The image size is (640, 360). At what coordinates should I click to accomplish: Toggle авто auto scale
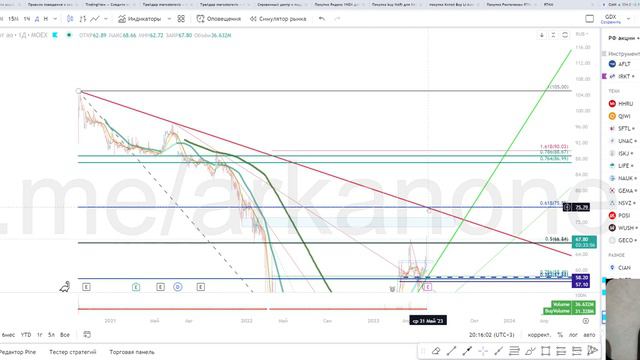coord(589,335)
